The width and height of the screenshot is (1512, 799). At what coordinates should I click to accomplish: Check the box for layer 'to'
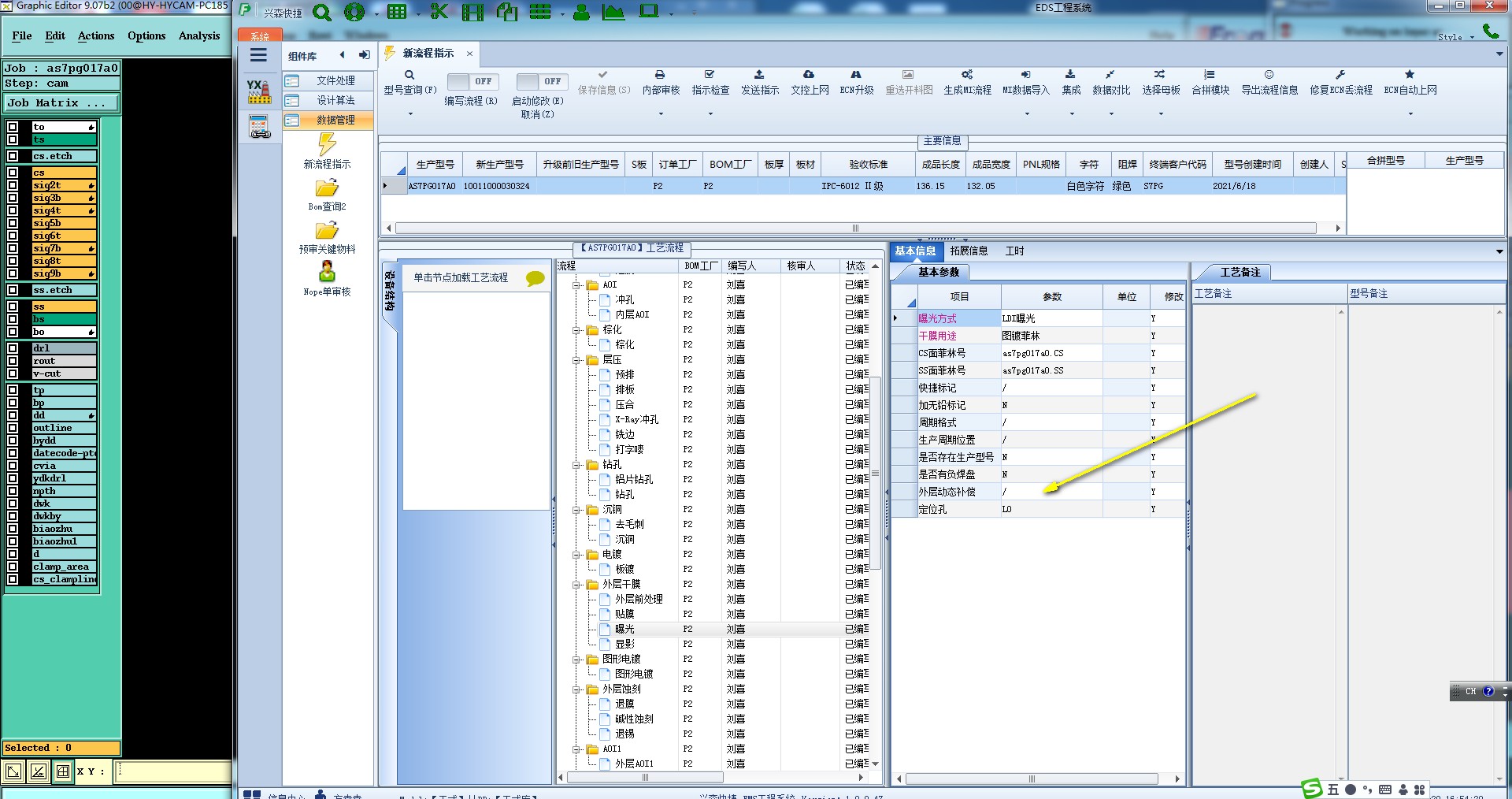[x=13, y=127]
